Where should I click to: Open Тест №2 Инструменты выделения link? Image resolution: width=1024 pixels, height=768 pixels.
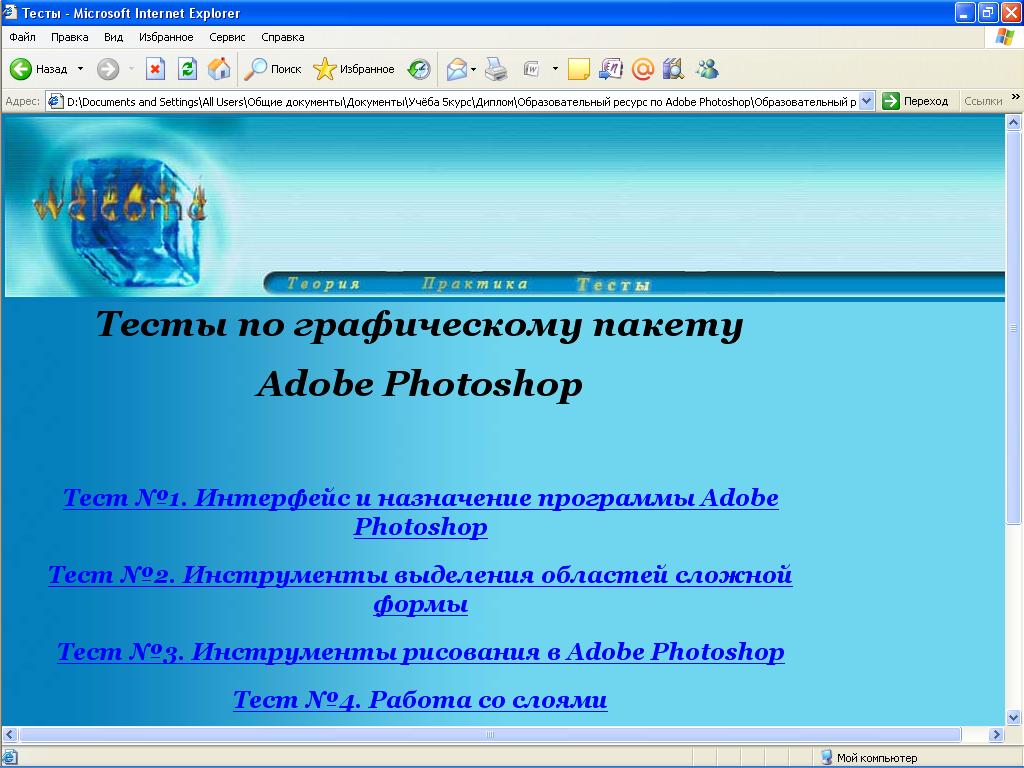pos(421,589)
